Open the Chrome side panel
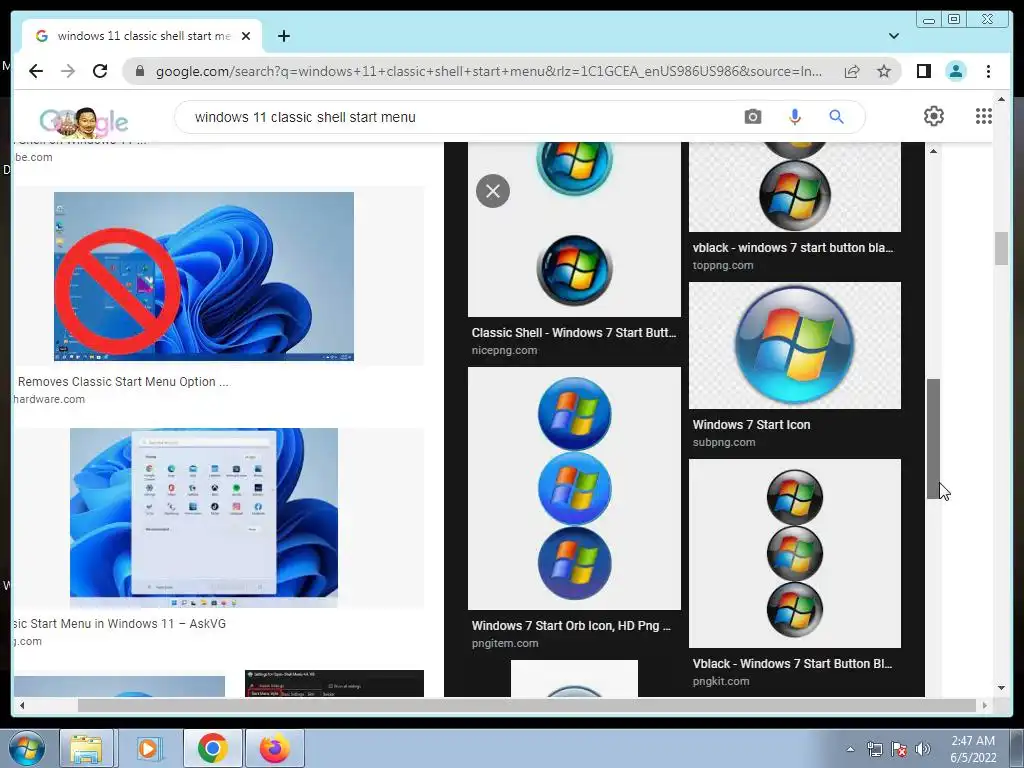This screenshot has height=768, width=1024. click(923, 71)
